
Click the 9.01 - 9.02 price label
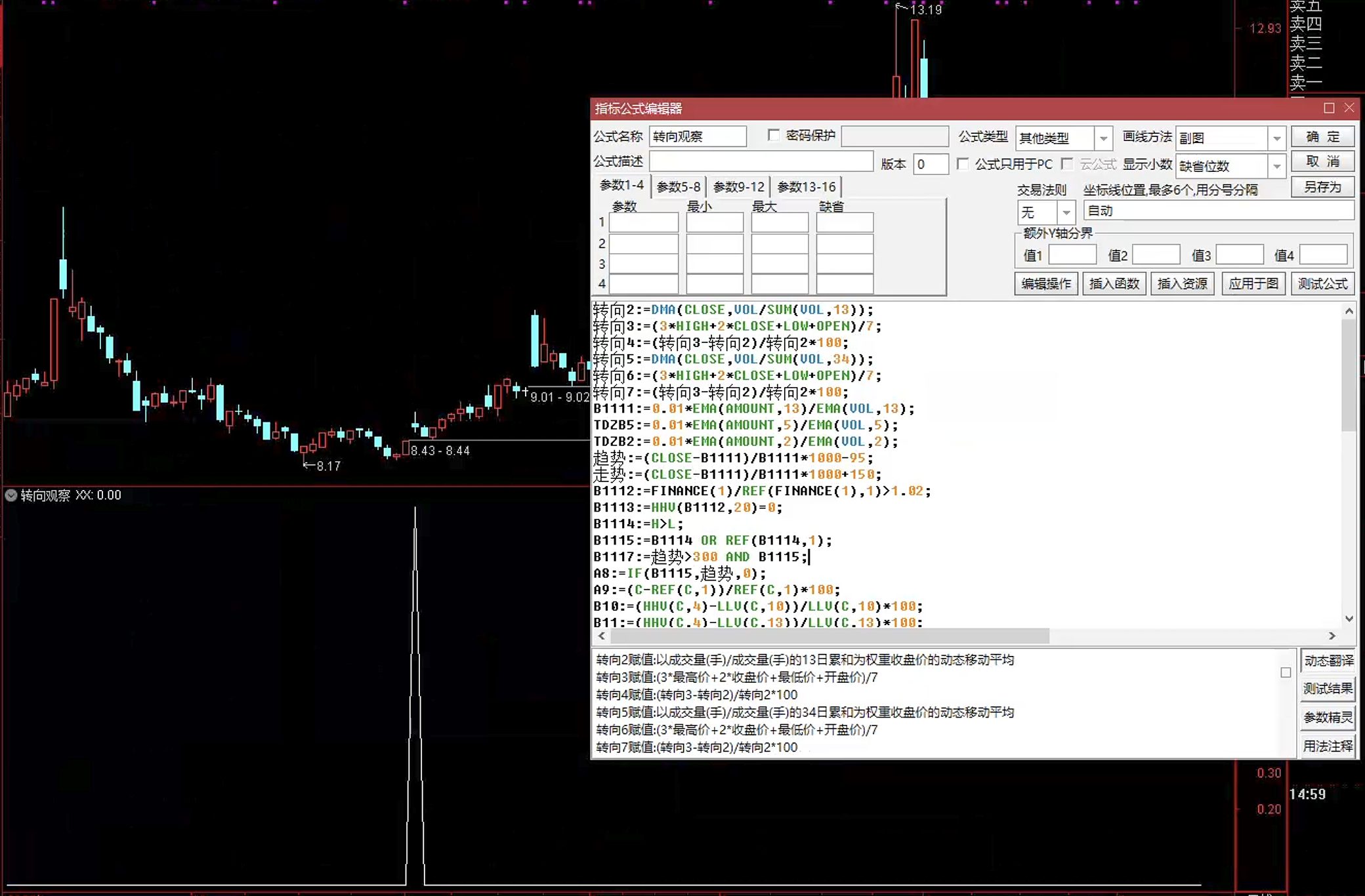tap(560, 397)
